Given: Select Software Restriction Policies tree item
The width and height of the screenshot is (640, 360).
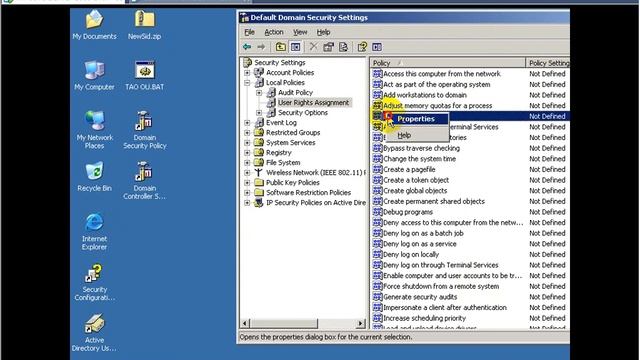Looking at the screenshot, I should click(308, 193).
